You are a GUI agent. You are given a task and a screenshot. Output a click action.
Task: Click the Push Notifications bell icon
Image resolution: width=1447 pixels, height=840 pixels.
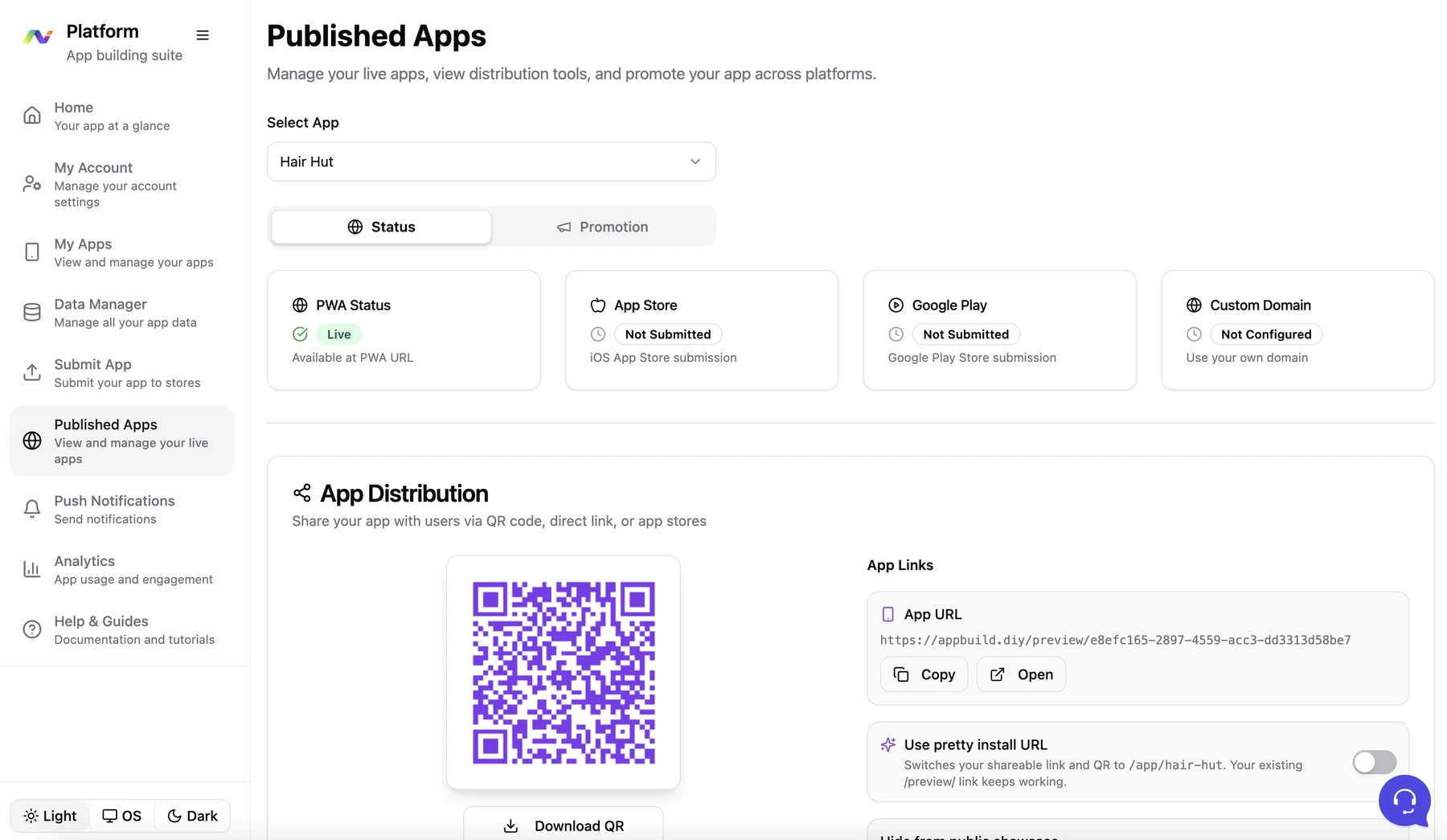pyautogui.click(x=32, y=509)
